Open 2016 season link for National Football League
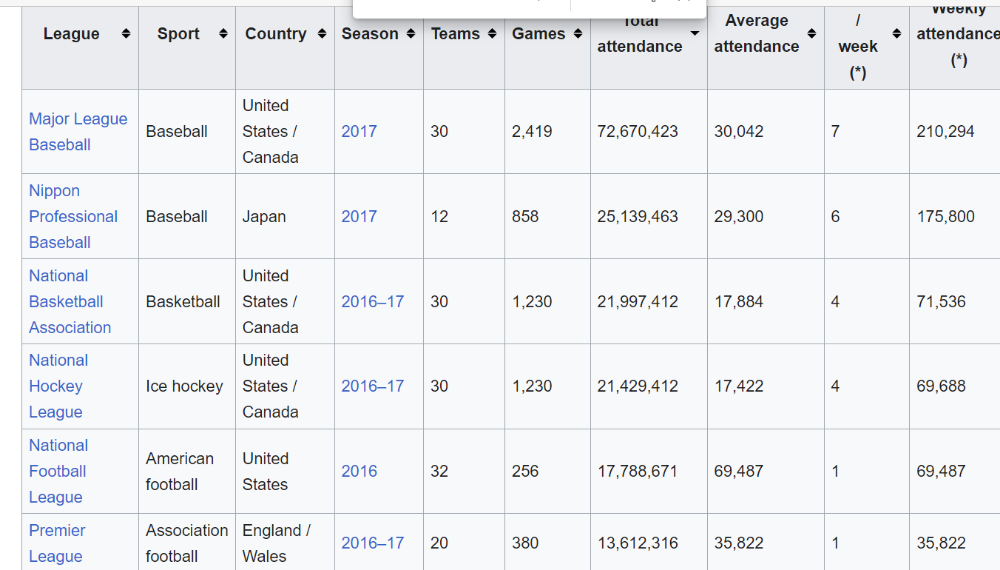This screenshot has width=1000, height=570. click(359, 471)
